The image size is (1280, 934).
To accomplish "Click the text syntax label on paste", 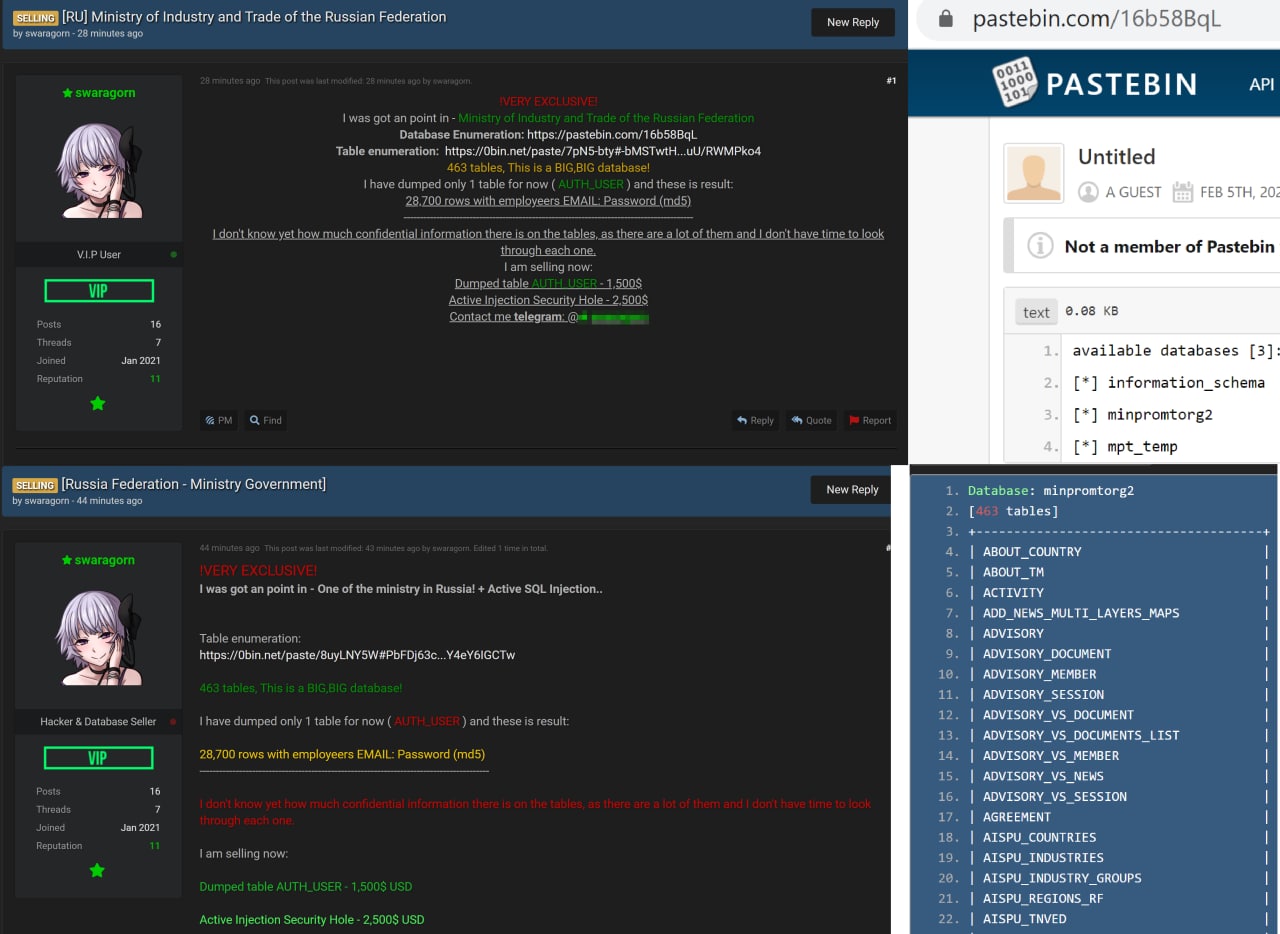I will point(1036,312).
